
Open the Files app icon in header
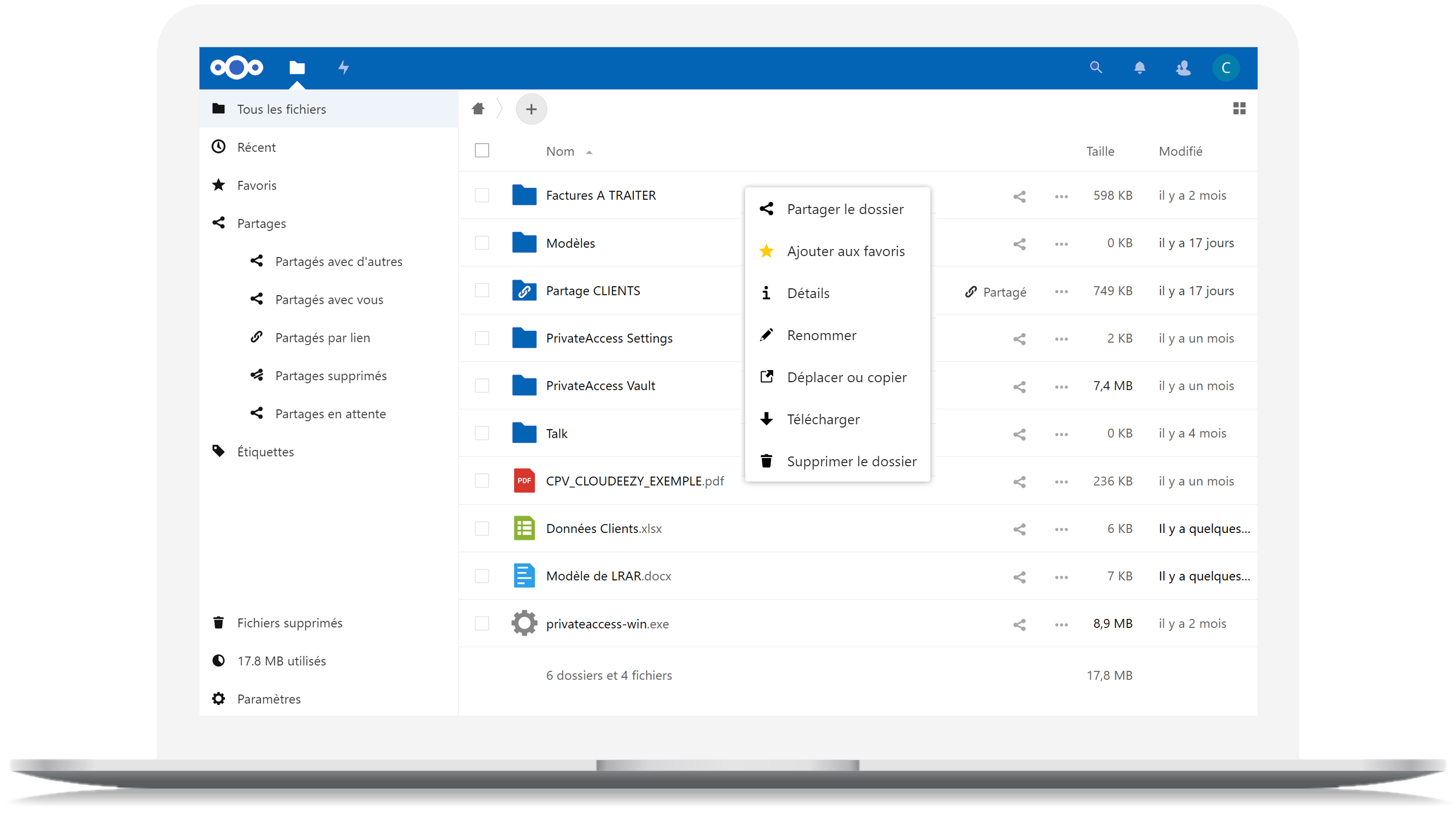(x=297, y=68)
